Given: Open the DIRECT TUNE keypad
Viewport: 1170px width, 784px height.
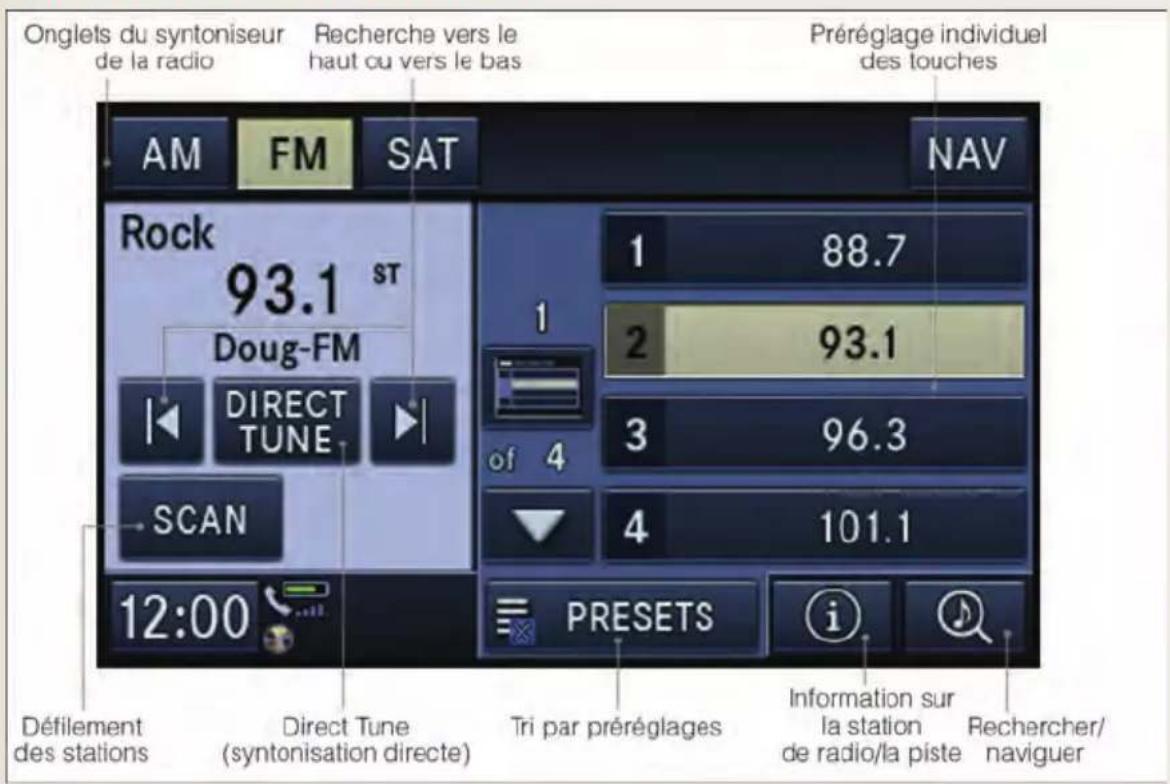Looking at the screenshot, I should point(287,421).
